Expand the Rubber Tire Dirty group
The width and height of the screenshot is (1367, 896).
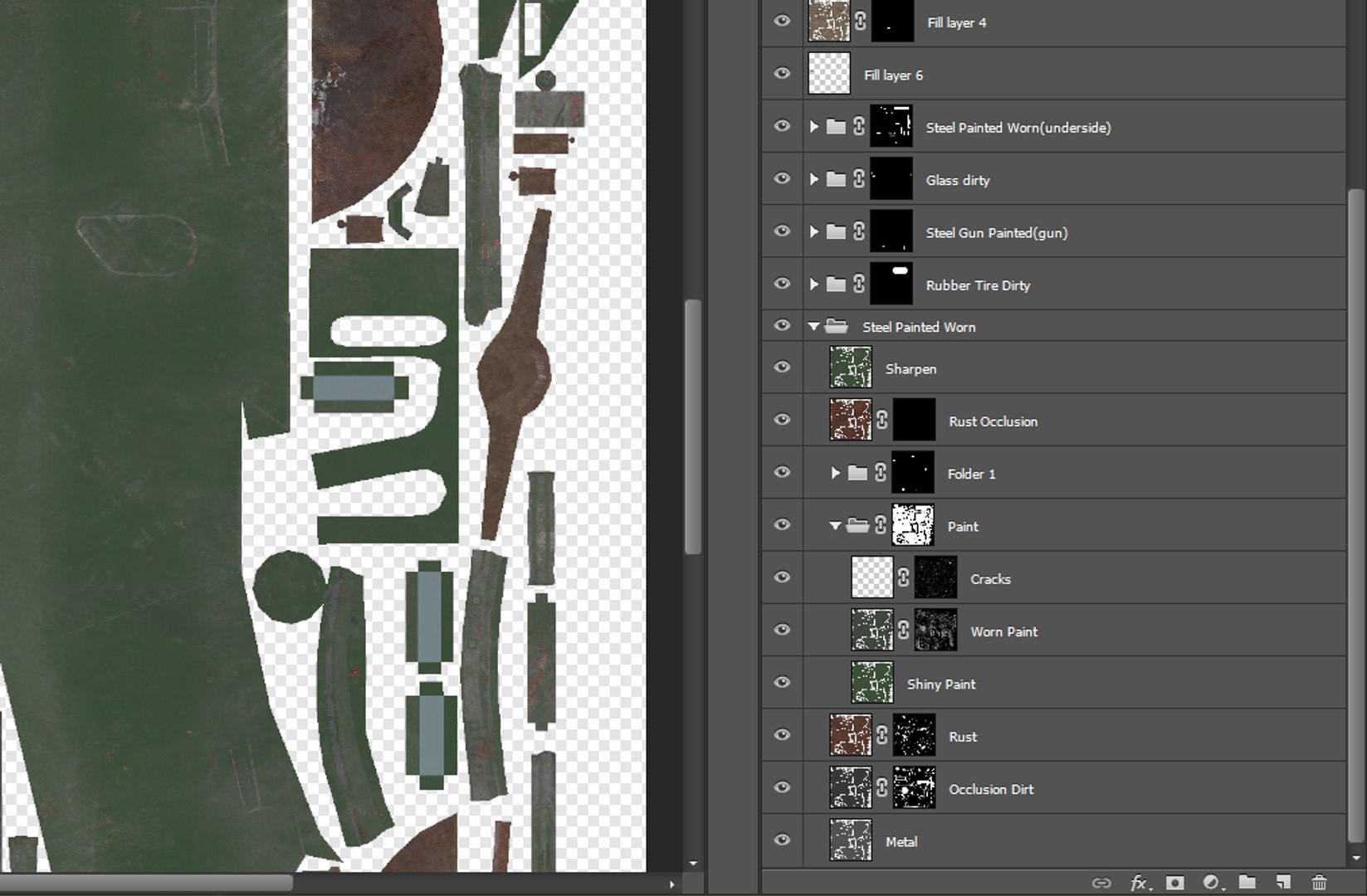tap(813, 284)
